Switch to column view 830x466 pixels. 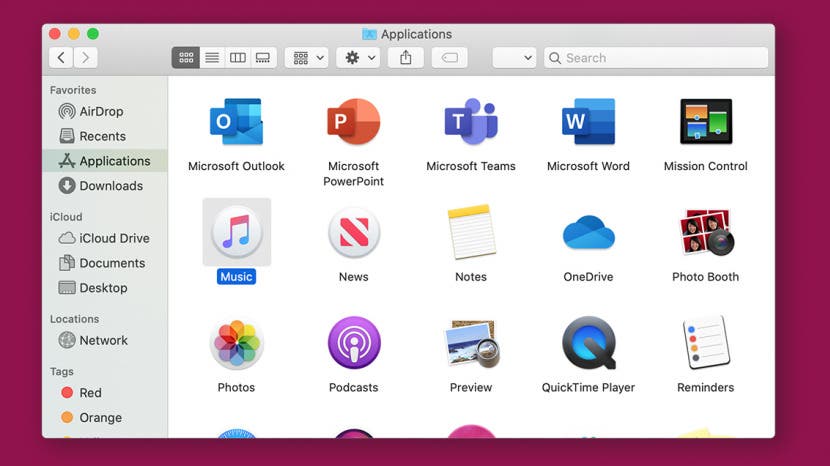(x=238, y=58)
